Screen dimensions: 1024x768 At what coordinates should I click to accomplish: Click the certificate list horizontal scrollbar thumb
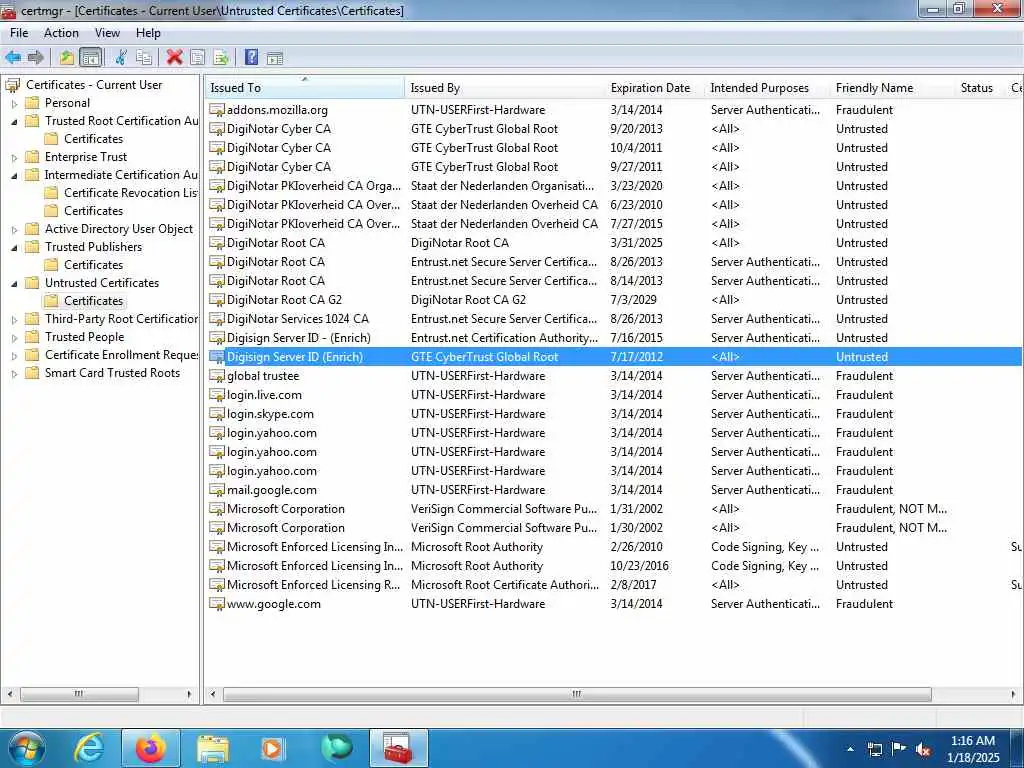(577, 694)
